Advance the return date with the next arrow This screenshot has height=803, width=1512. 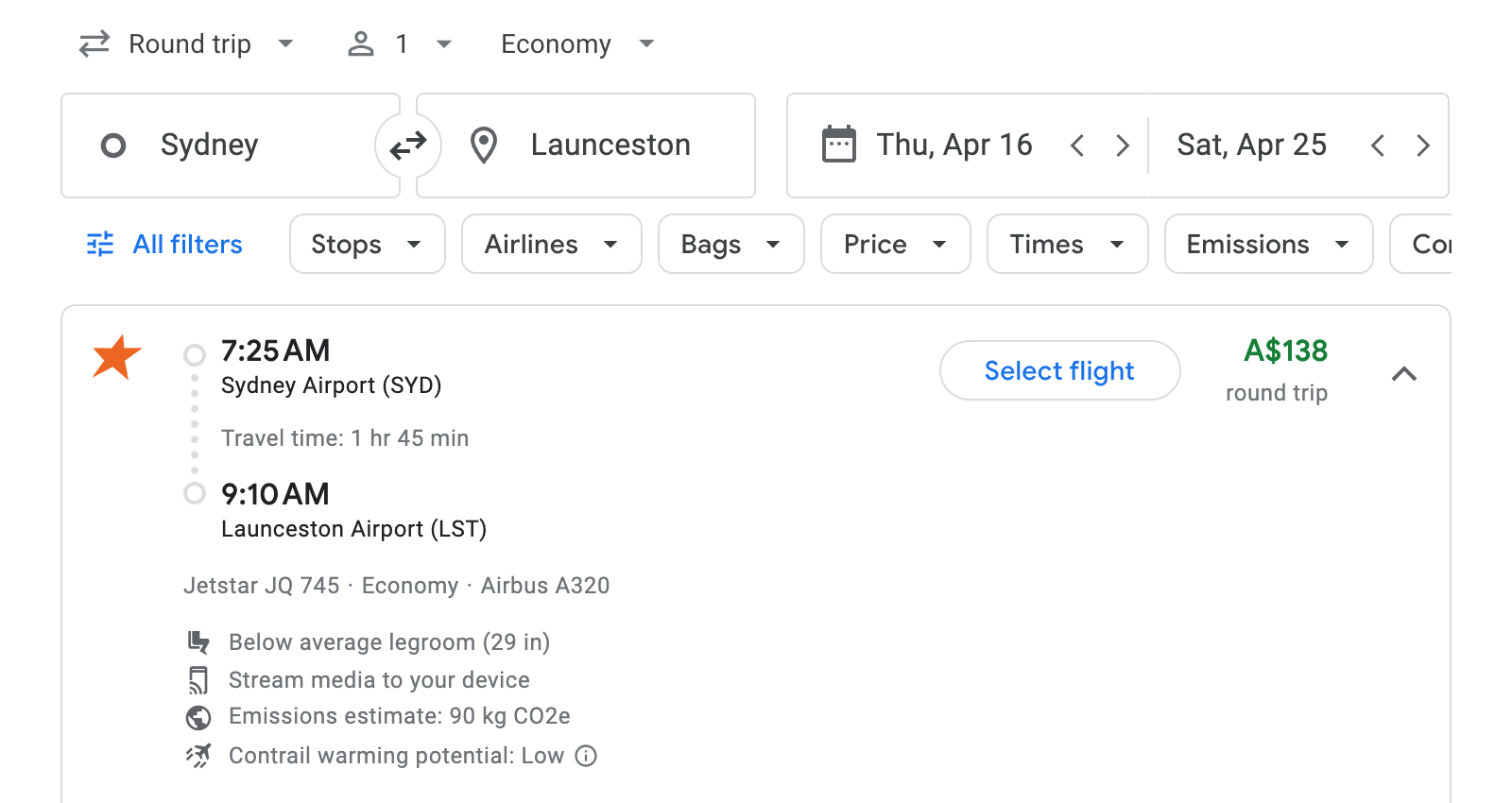1423,145
